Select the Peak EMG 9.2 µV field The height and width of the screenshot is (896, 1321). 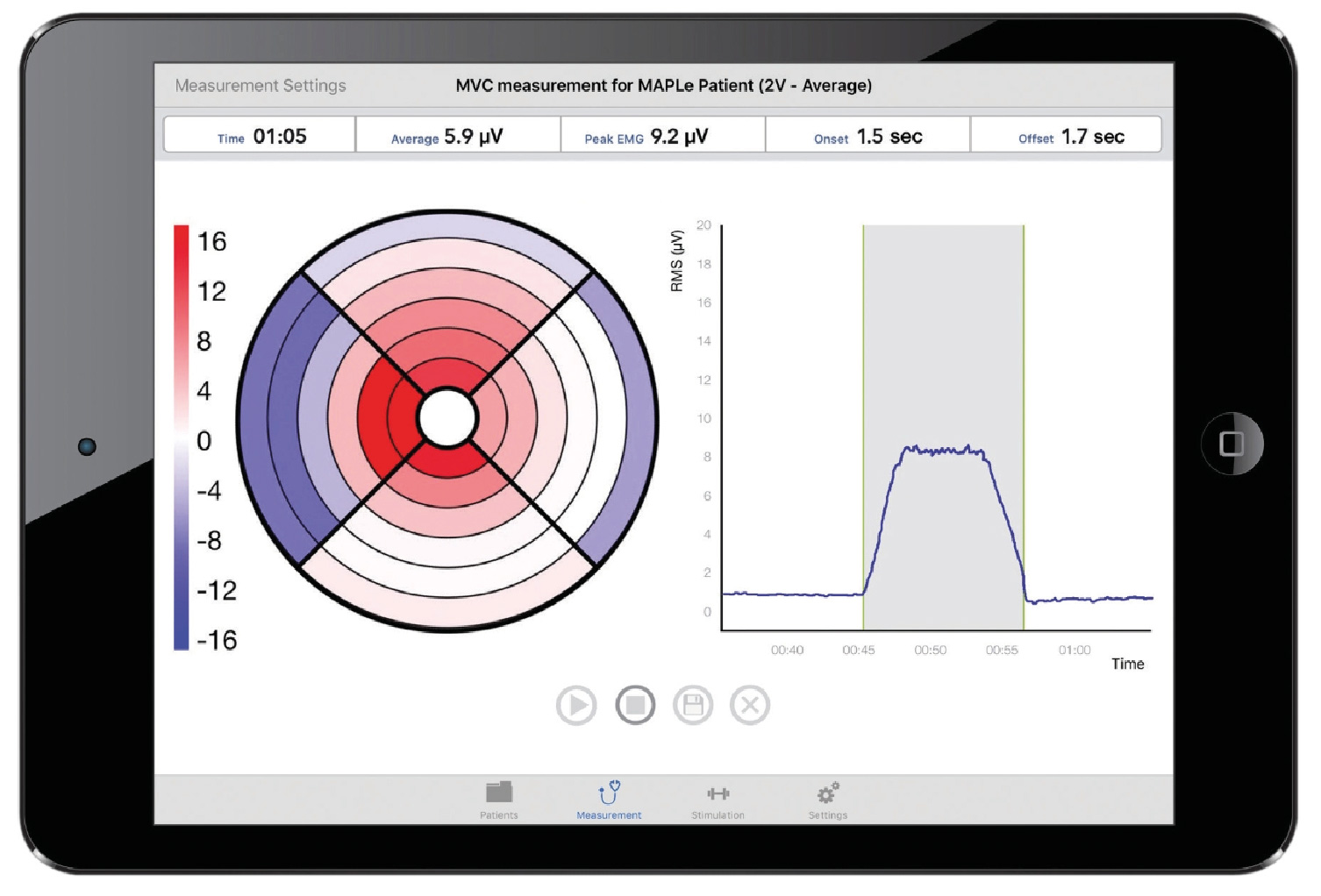(662, 136)
